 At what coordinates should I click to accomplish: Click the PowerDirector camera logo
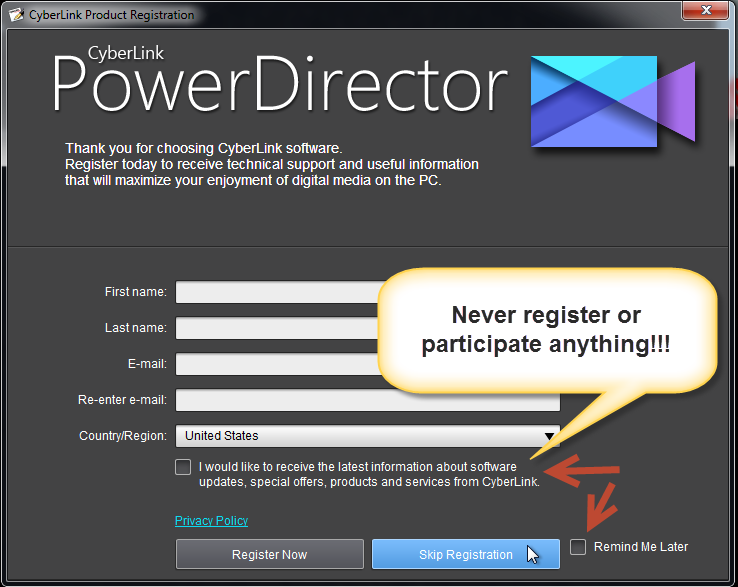tap(613, 101)
